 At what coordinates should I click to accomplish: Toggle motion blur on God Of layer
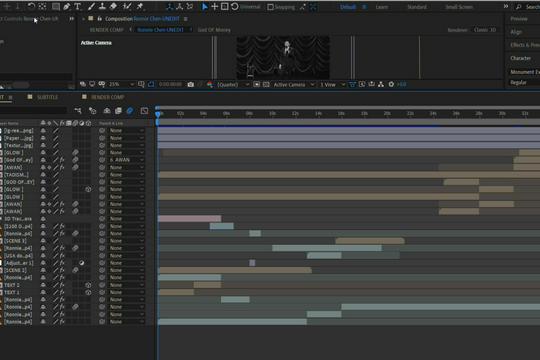coord(75,160)
